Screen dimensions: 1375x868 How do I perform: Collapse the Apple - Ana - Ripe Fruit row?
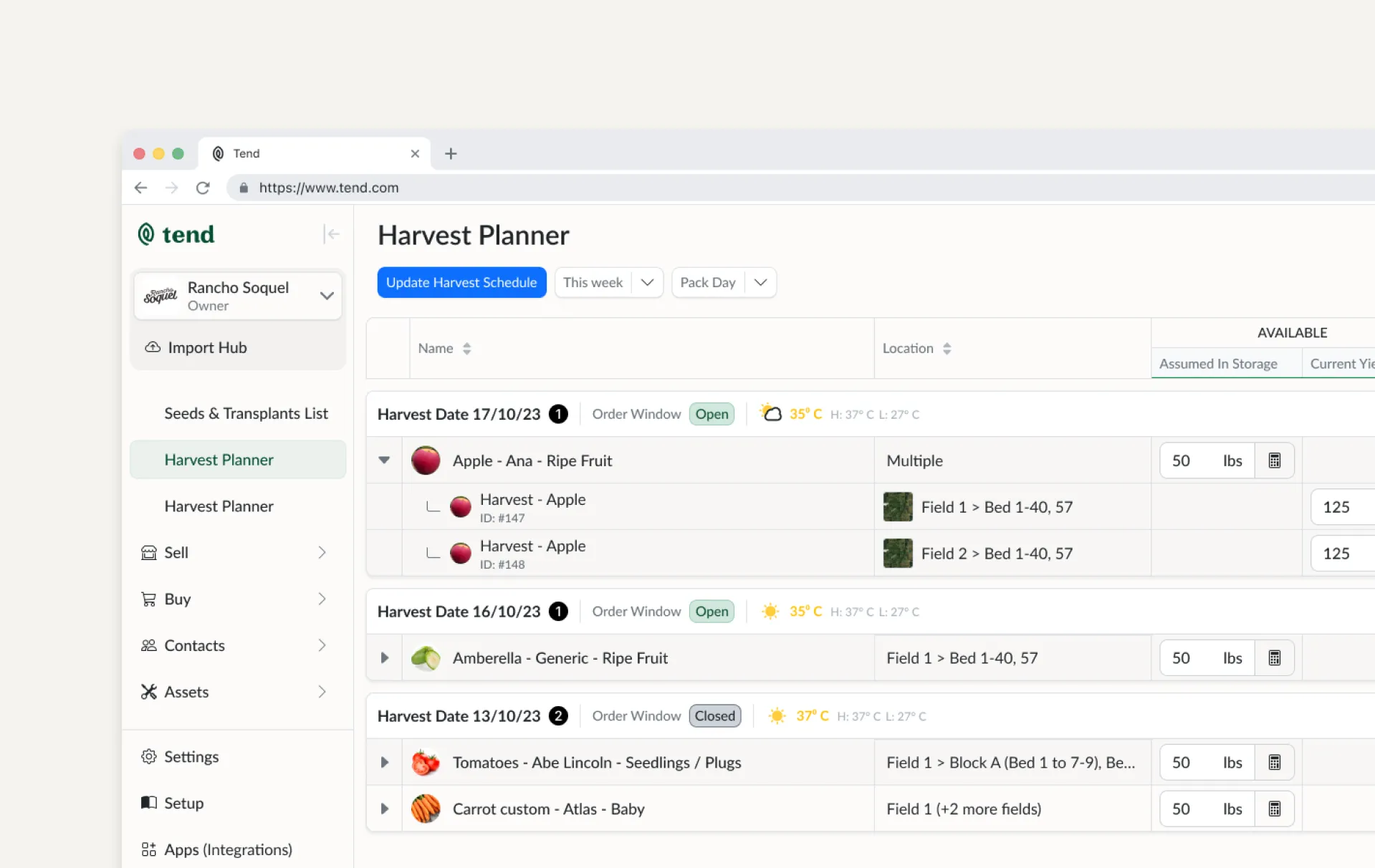click(x=384, y=460)
